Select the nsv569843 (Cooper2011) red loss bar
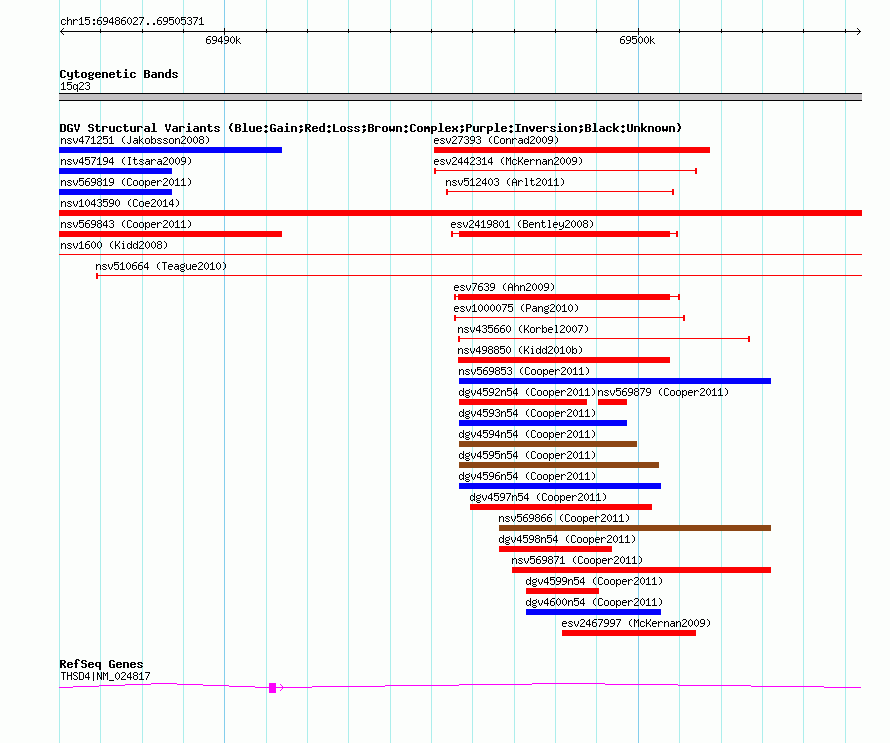Screen dimensions: 890x743 click(x=170, y=234)
